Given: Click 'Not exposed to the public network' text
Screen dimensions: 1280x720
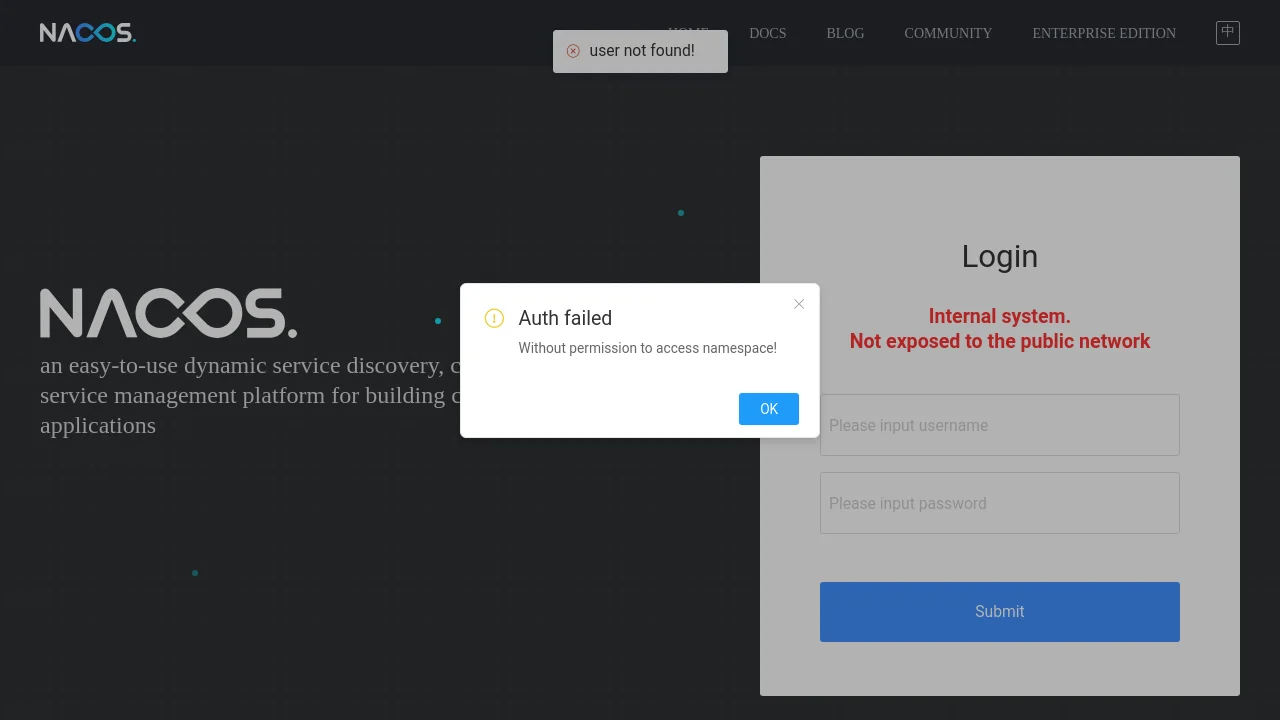Looking at the screenshot, I should click(1000, 341).
